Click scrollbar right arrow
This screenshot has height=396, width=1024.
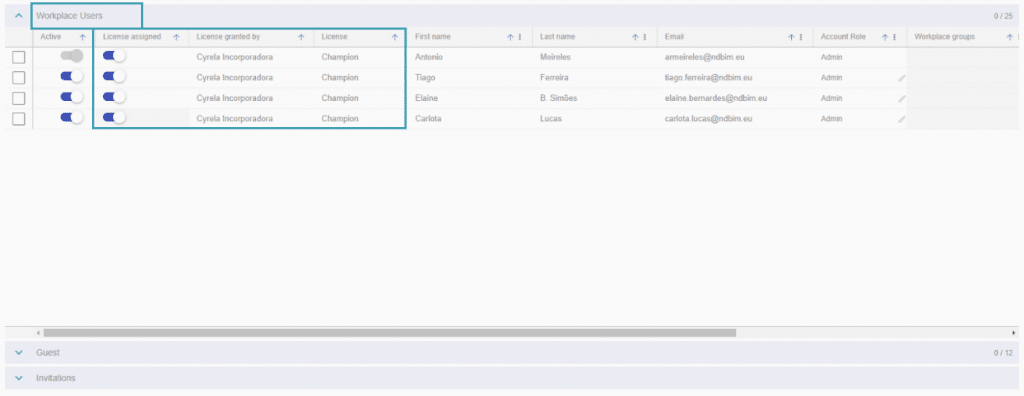pyautogui.click(x=1014, y=333)
